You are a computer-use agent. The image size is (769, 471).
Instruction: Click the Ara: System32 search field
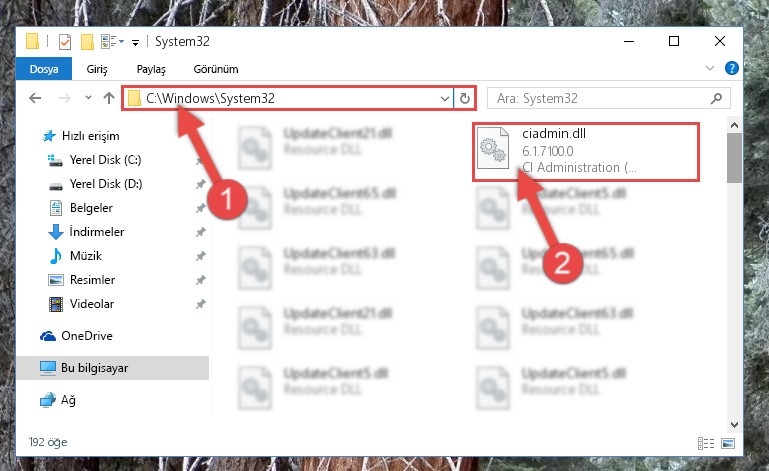[x=601, y=99]
